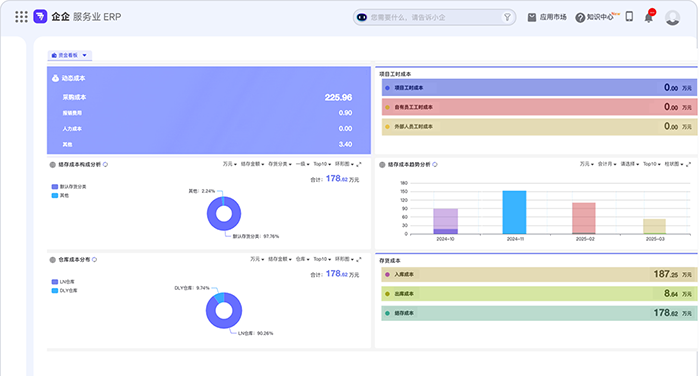Click the 服务业 ERP title text
700x376 pixels.
(x=97, y=17)
